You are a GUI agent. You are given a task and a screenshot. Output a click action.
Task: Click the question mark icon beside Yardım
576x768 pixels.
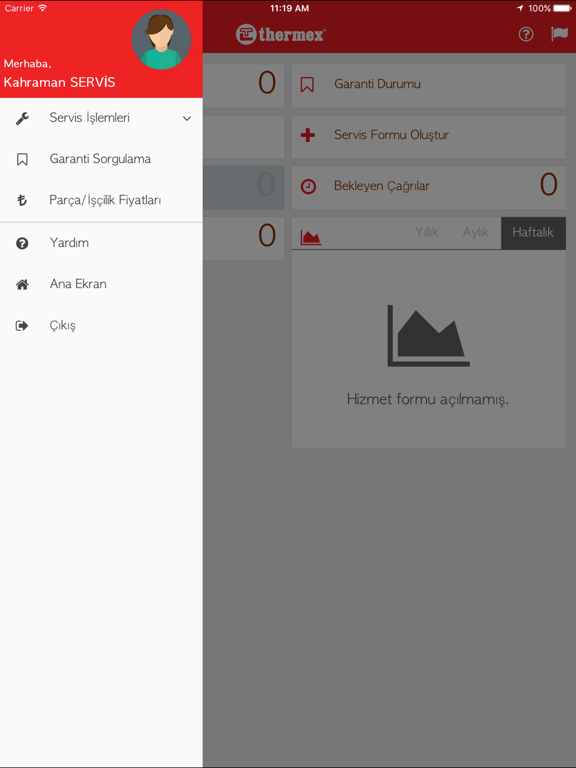coord(22,243)
